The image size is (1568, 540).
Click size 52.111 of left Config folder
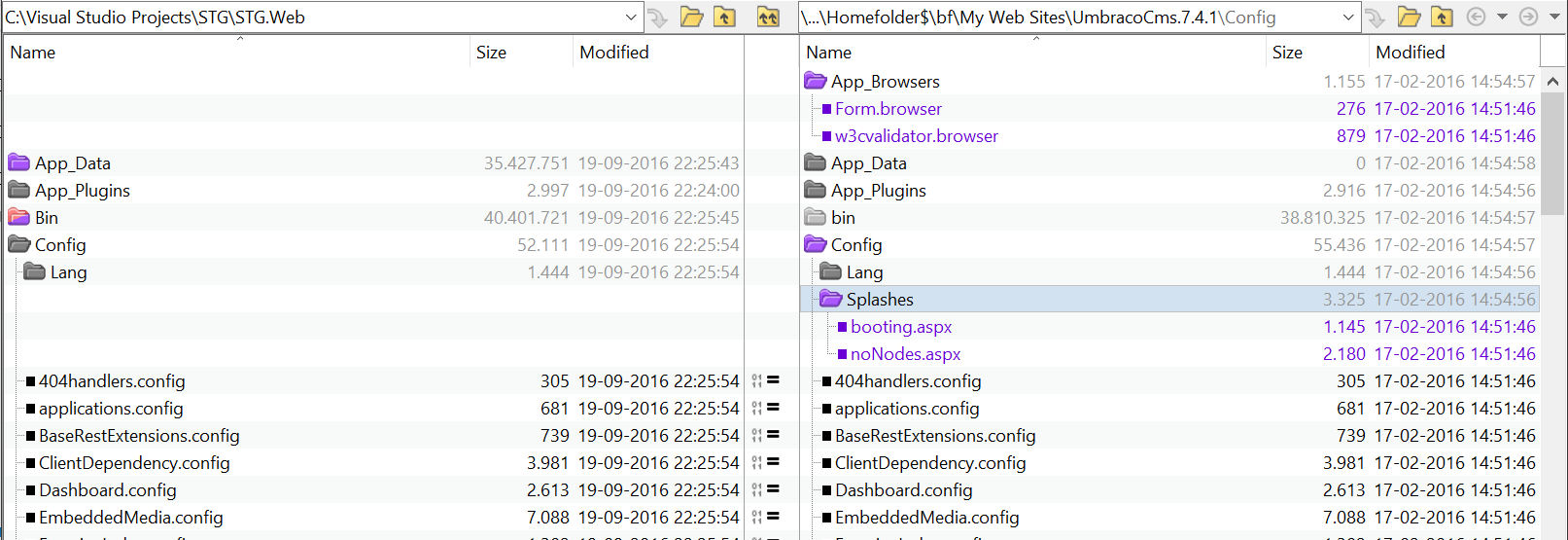tap(542, 245)
